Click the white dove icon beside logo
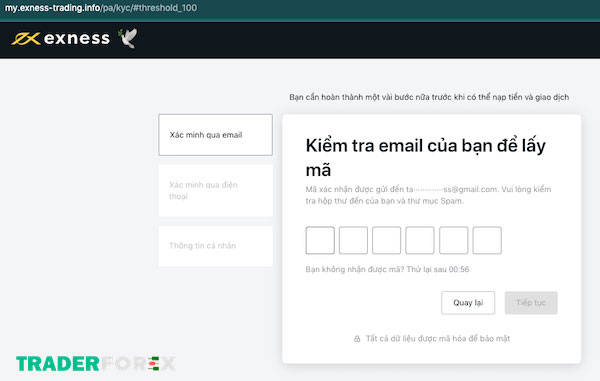The height and width of the screenshot is (381, 600). click(127, 38)
